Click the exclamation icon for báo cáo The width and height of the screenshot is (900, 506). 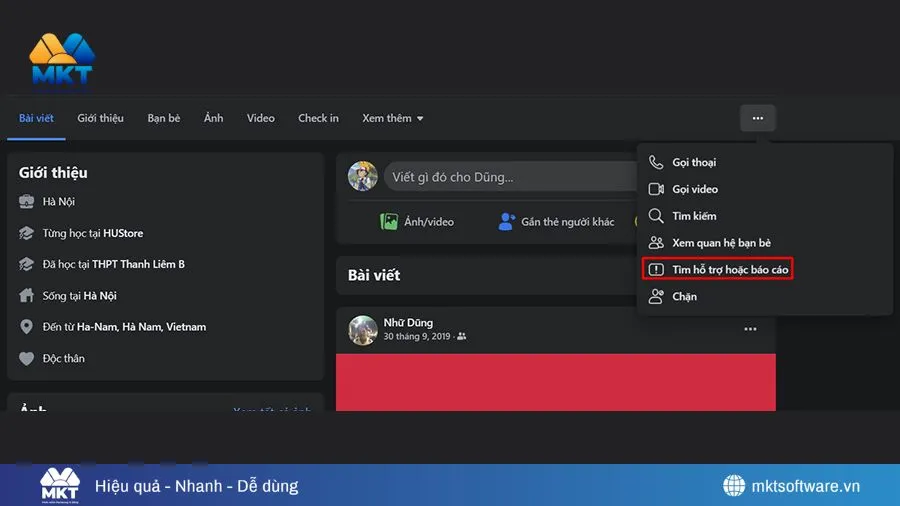click(656, 270)
